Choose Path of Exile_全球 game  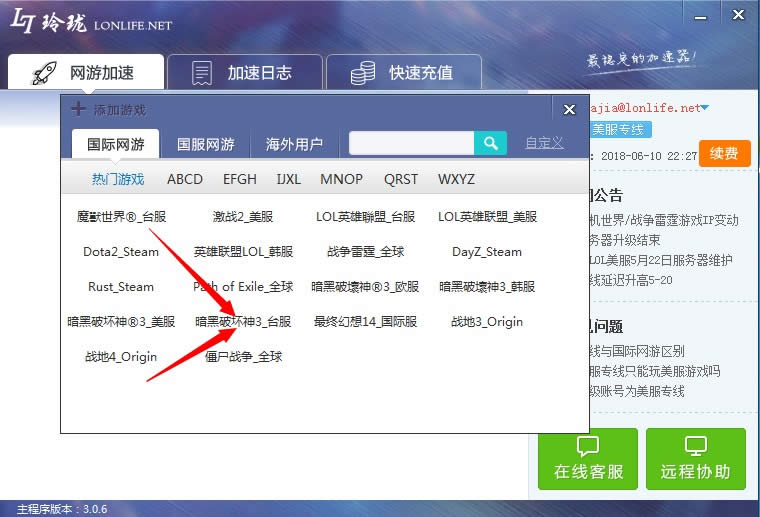point(243,287)
